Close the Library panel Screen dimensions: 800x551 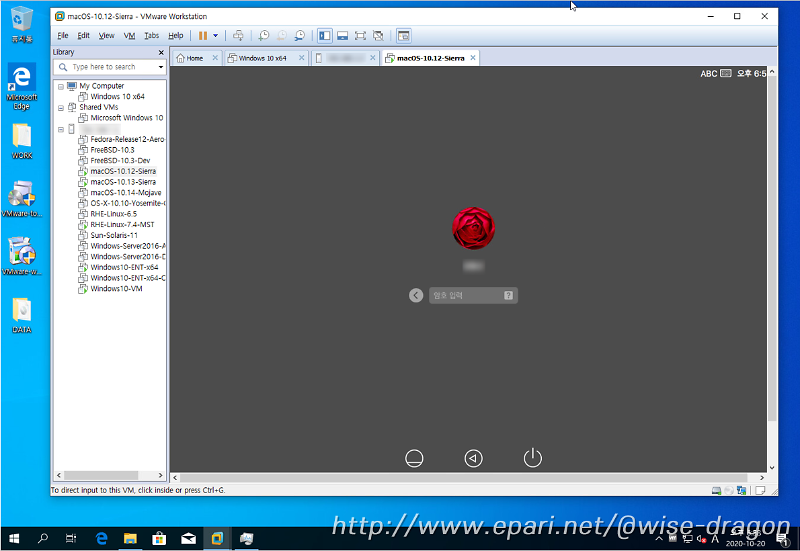click(x=161, y=53)
